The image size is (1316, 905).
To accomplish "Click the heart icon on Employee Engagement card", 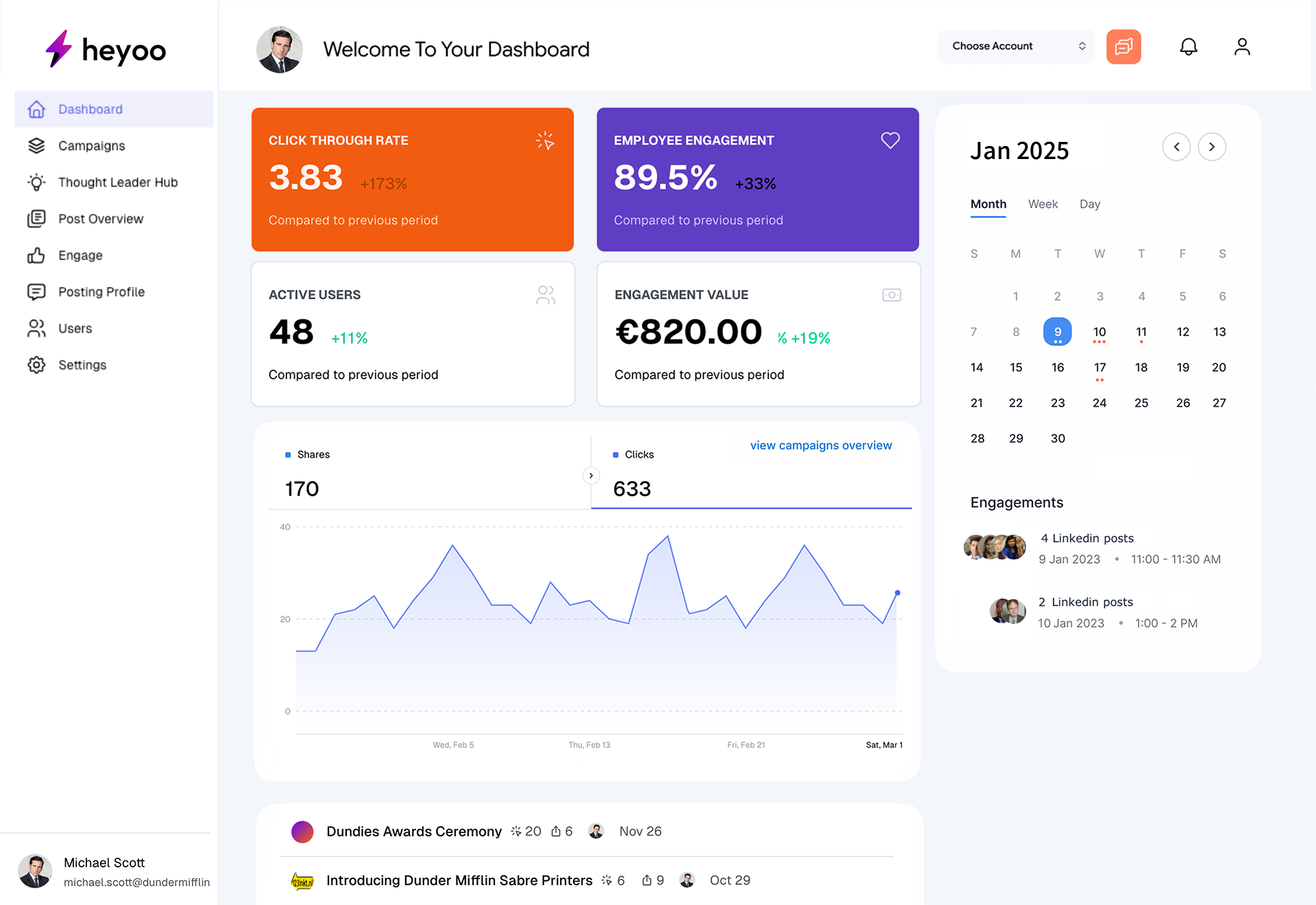I will pos(890,141).
